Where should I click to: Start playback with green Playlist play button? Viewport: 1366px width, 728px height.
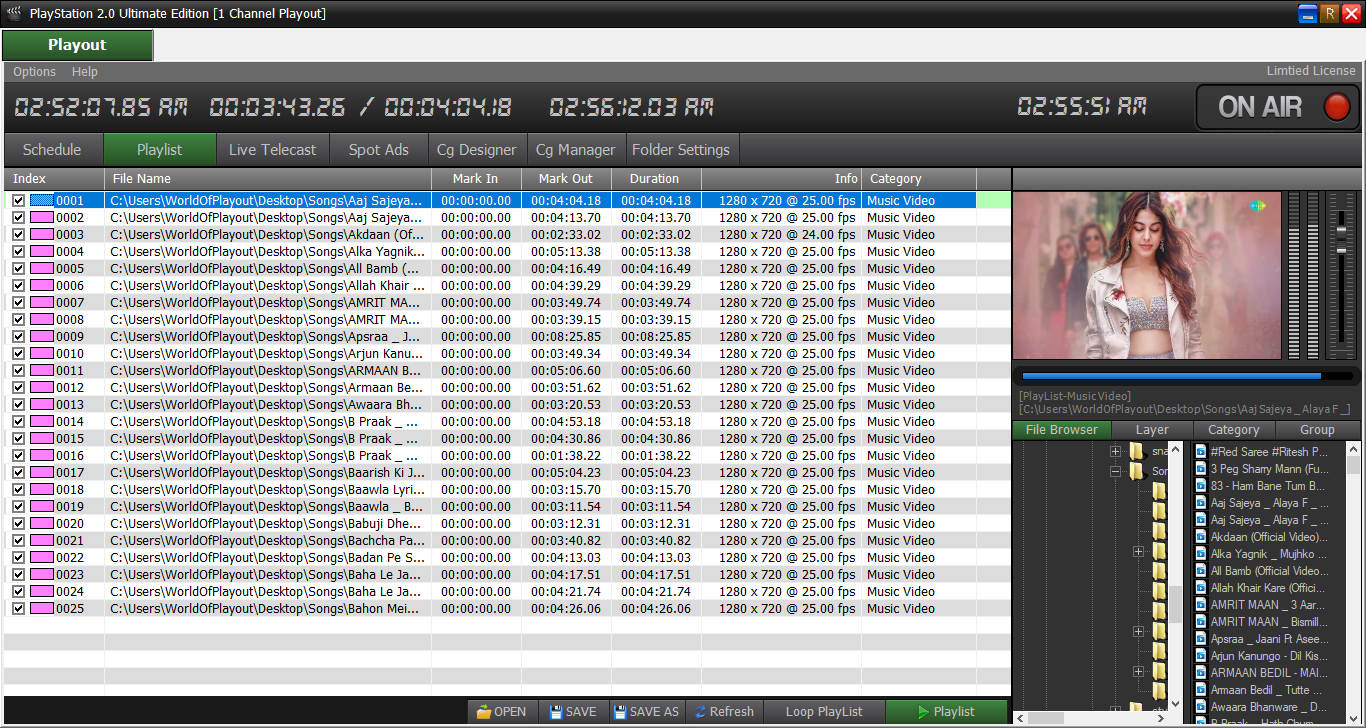tap(946, 712)
